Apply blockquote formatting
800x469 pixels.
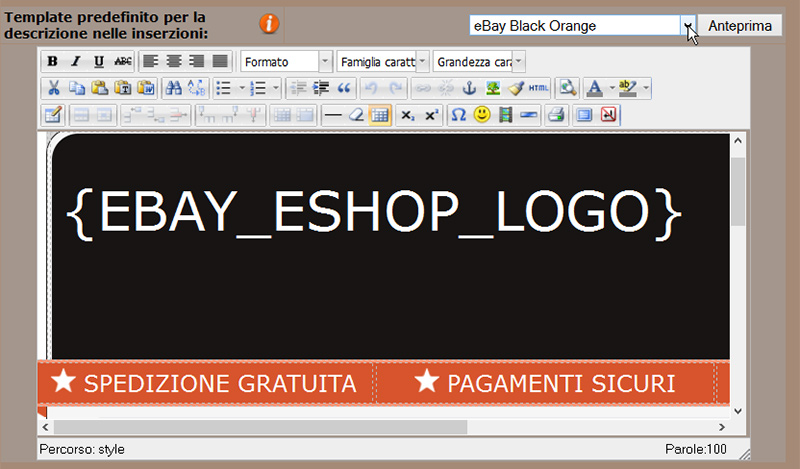[344, 88]
